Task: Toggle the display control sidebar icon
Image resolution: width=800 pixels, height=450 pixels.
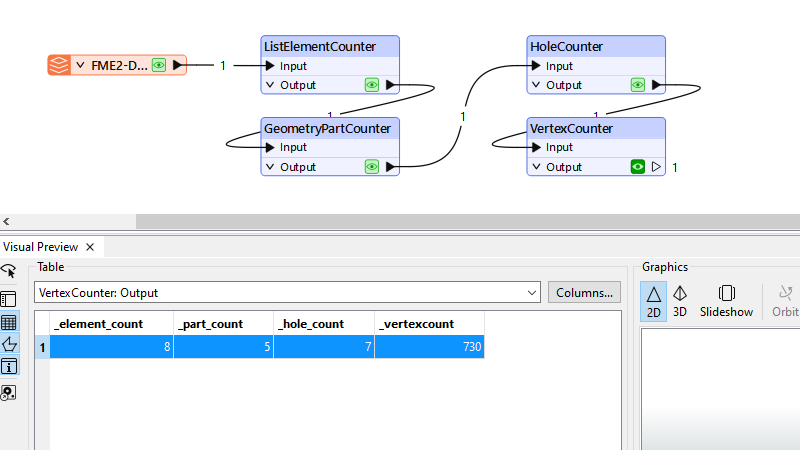Action: [9, 299]
